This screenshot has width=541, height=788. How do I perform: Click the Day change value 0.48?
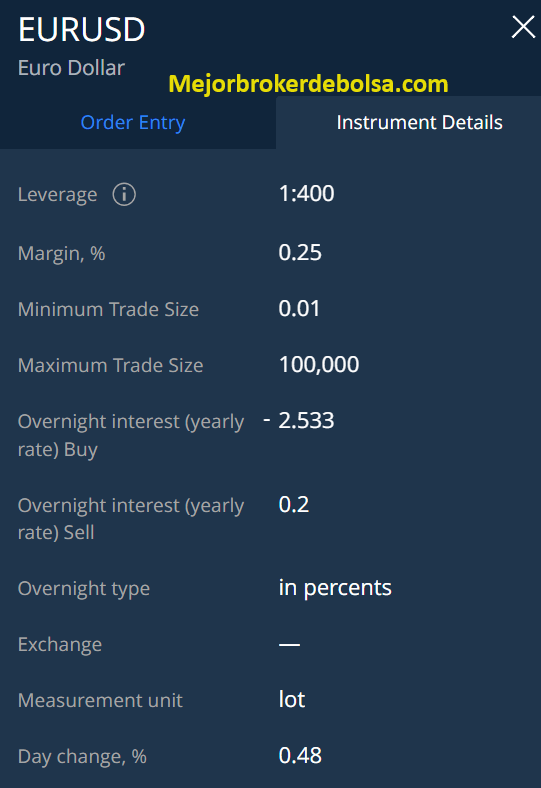tap(300, 755)
